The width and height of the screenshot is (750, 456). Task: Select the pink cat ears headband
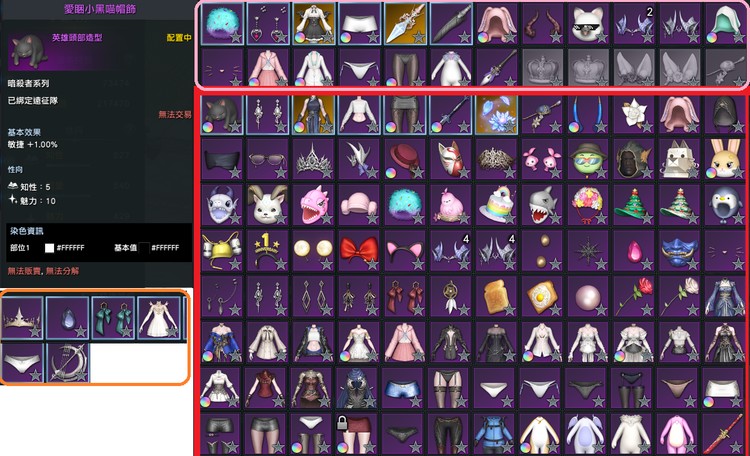405,251
